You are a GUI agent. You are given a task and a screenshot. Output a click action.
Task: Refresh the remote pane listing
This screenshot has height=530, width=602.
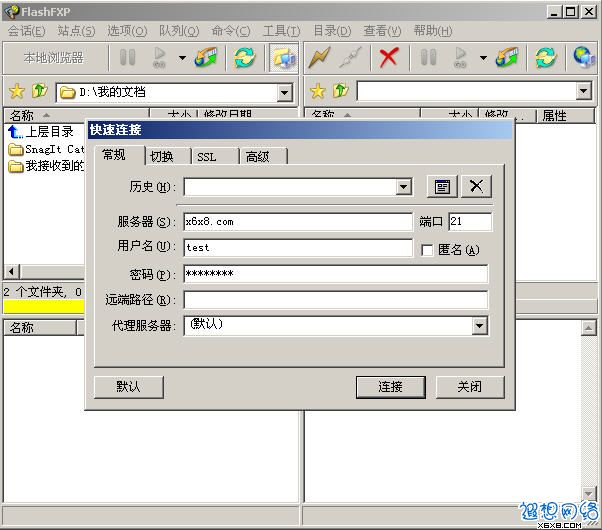click(x=546, y=58)
